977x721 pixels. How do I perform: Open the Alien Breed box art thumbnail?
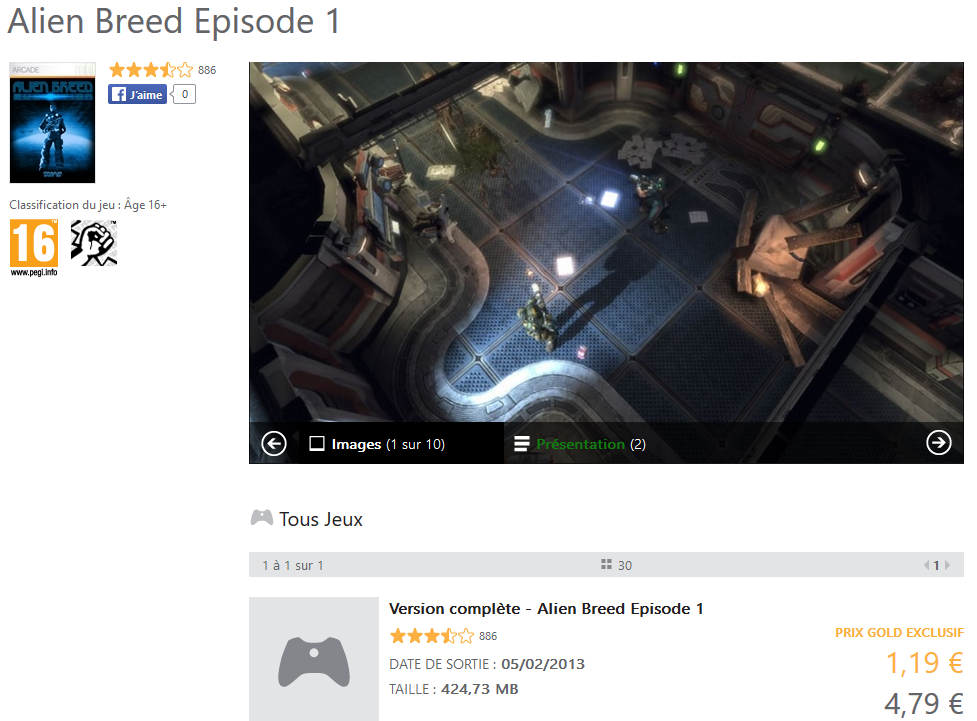(52, 123)
